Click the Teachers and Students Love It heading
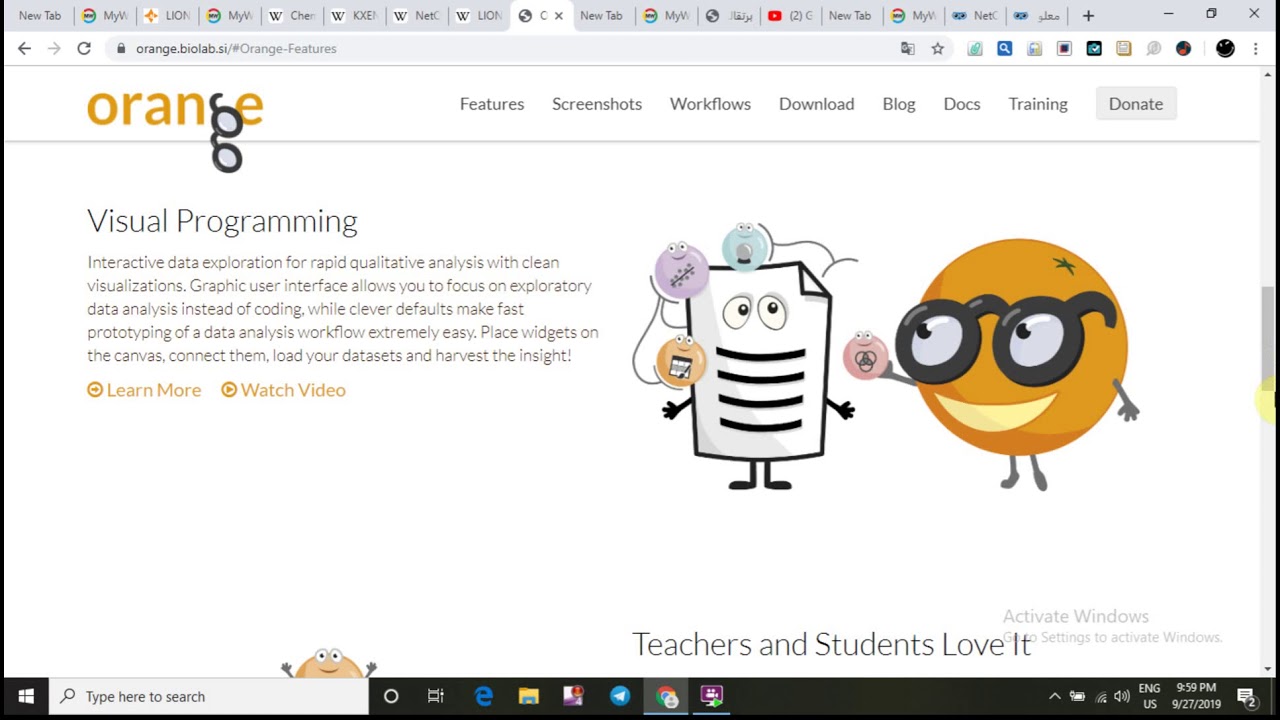Image resolution: width=1280 pixels, height=720 pixels. (x=831, y=644)
